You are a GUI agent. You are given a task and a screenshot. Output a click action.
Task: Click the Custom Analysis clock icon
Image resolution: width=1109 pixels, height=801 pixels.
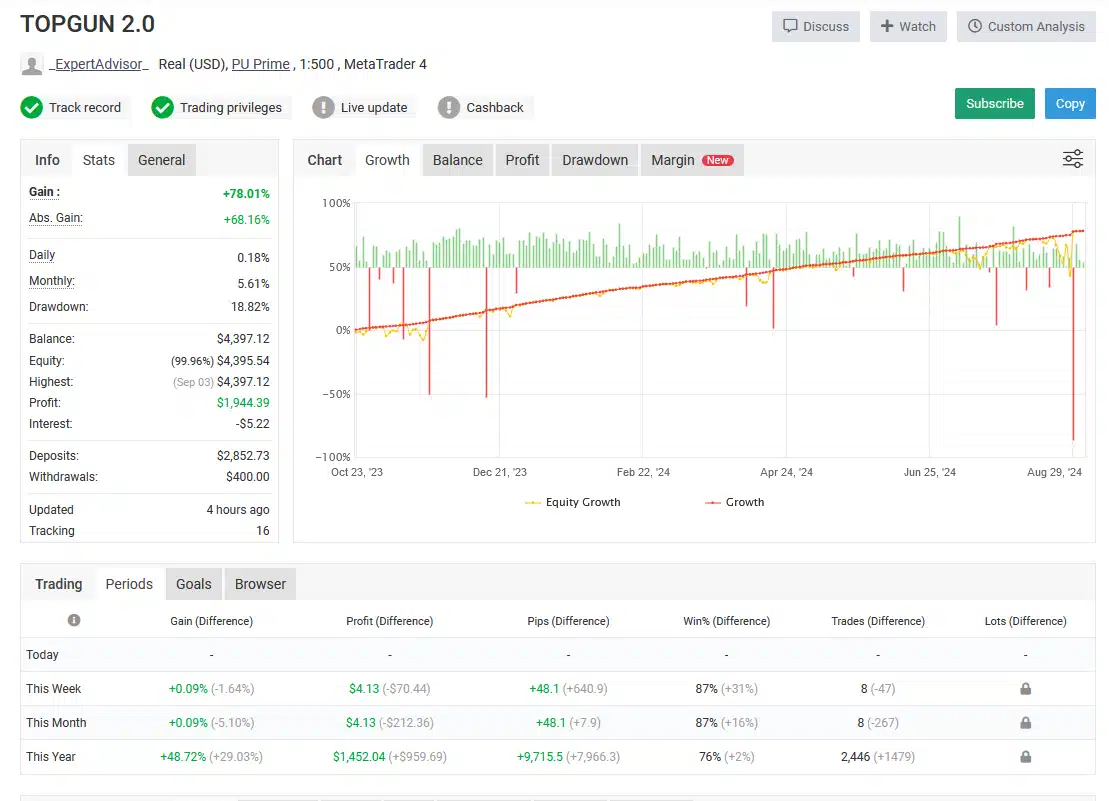coord(975,26)
